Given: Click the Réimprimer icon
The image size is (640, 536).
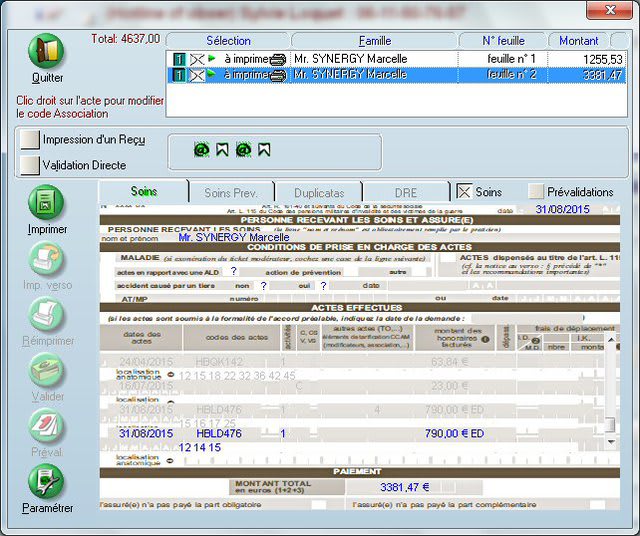Looking at the screenshot, I should (47, 314).
